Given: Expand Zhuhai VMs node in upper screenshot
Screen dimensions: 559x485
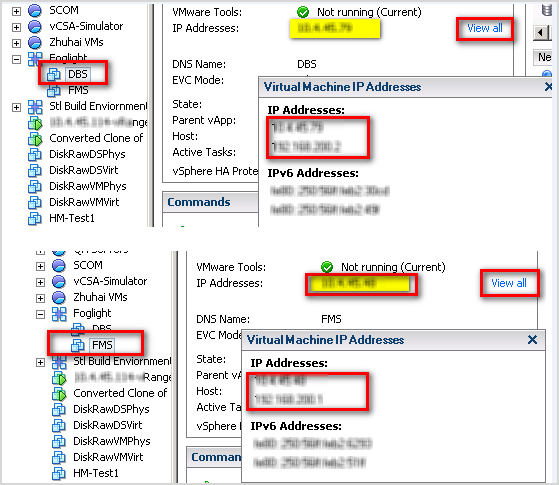Looking at the screenshot, I should pos(16,43).
